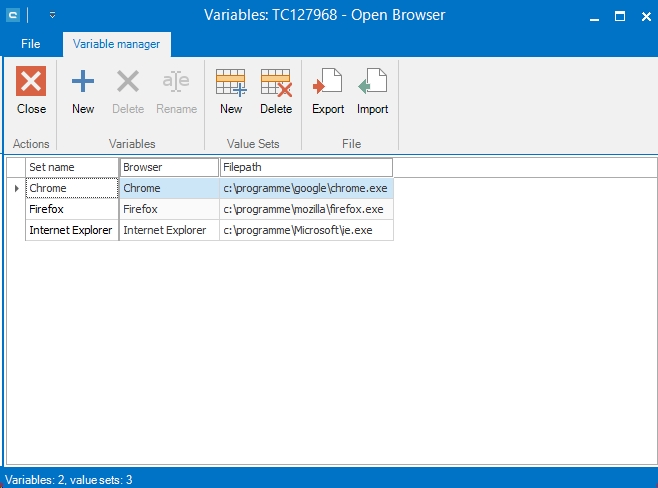
Task: Switch to Variable manager tab
Action: click(117, 44)
